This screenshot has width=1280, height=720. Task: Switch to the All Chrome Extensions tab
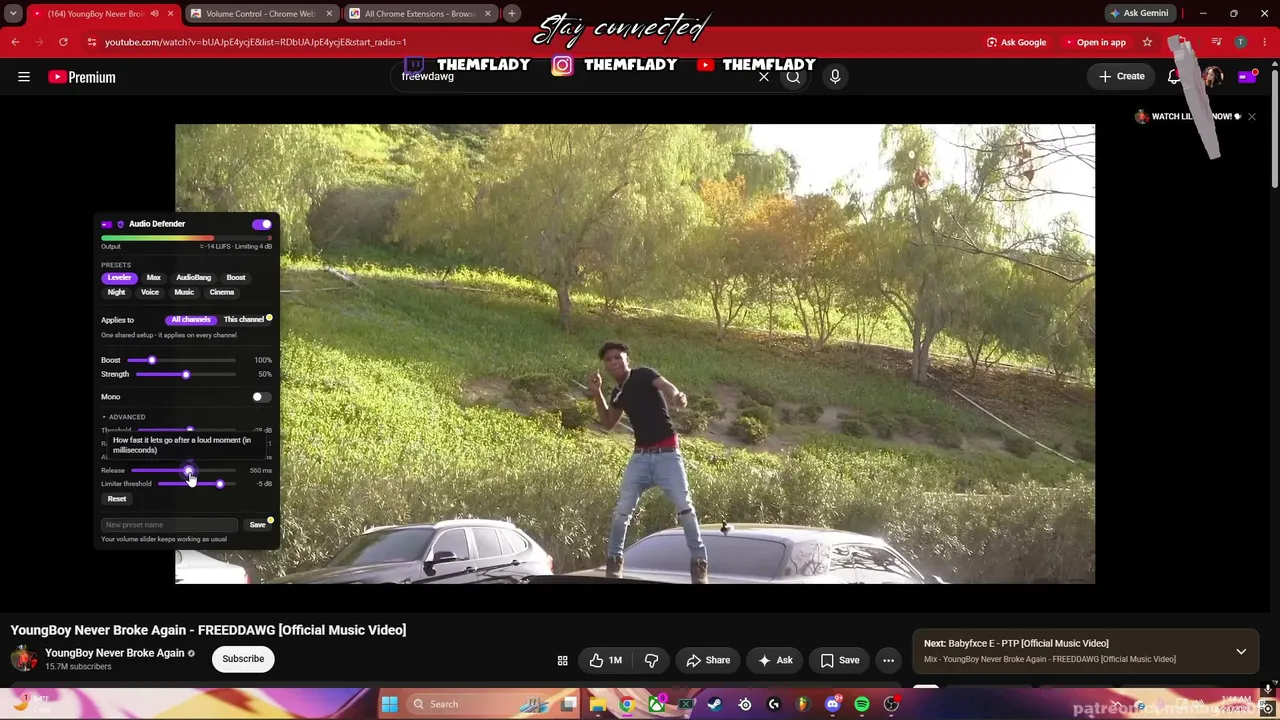tap(419, 14)
